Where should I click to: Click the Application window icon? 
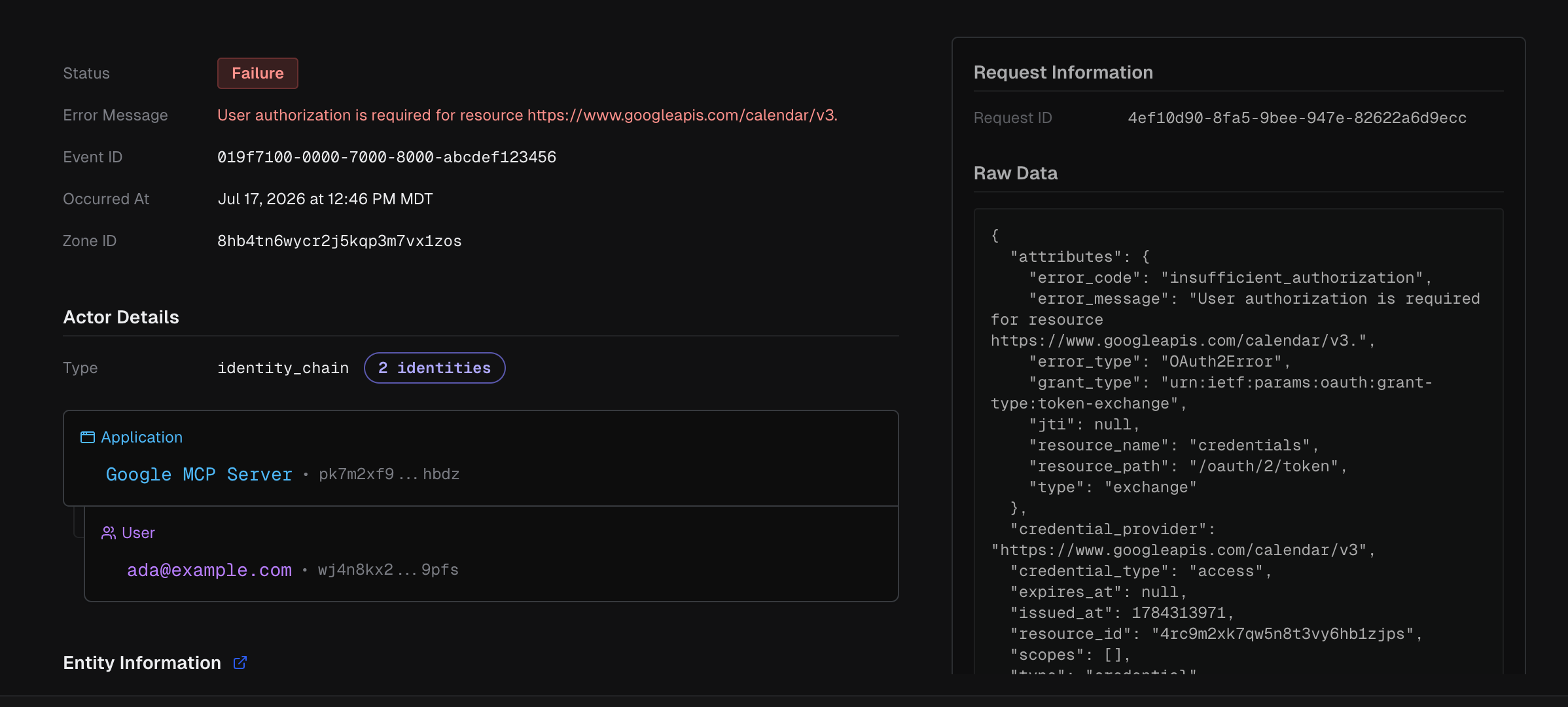pos(88,437)
